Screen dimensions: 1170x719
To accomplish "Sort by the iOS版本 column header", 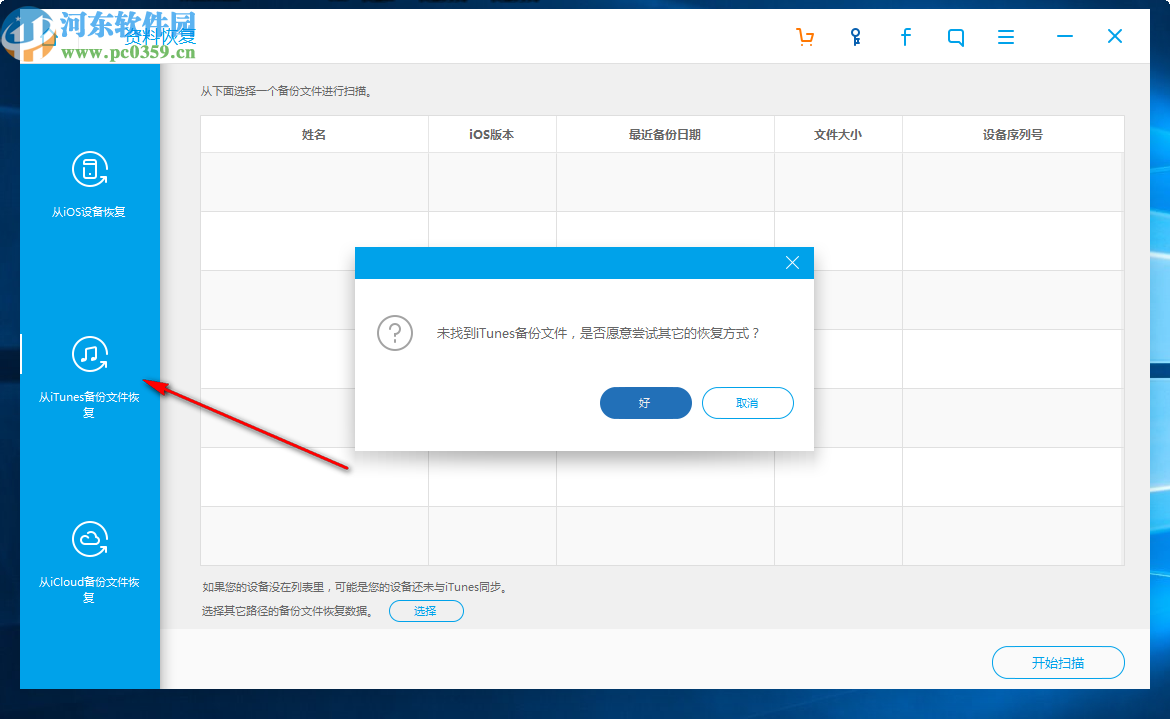I will (492, 133).
